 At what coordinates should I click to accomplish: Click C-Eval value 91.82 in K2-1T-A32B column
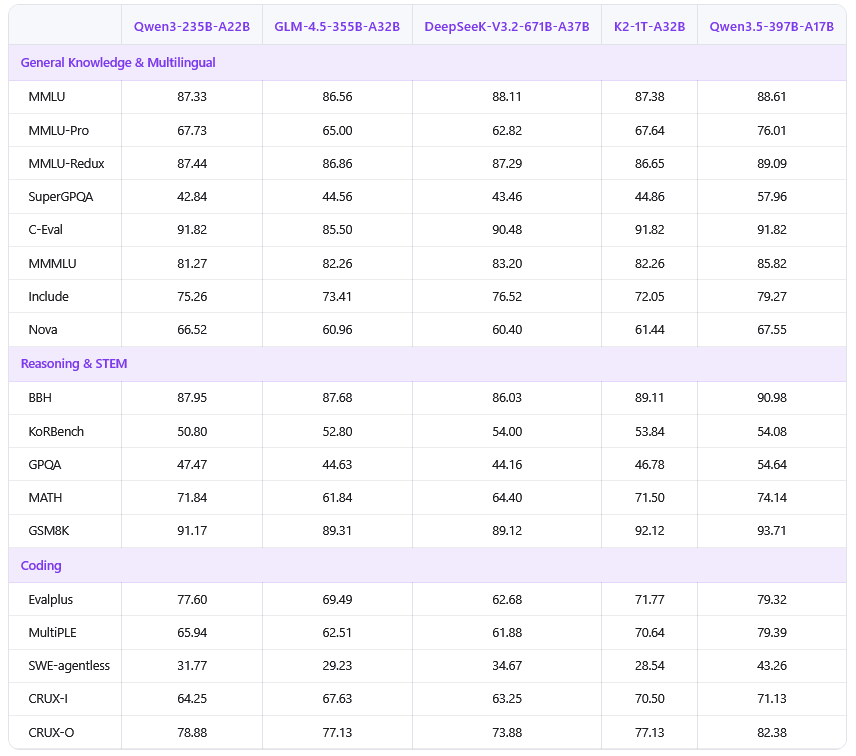click(x=649, y=229)
